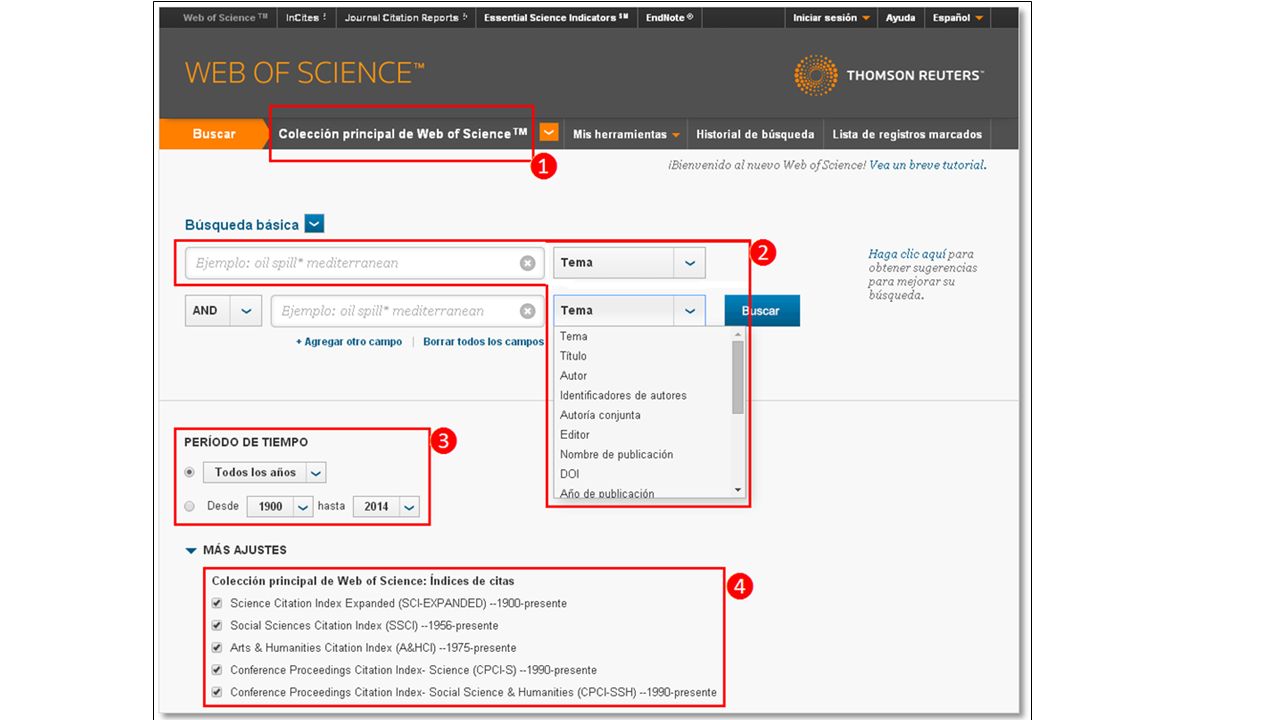1280x720 pixels.
Task: Click the first search text field
Action: pyautogui.click(x=364, y=263)
